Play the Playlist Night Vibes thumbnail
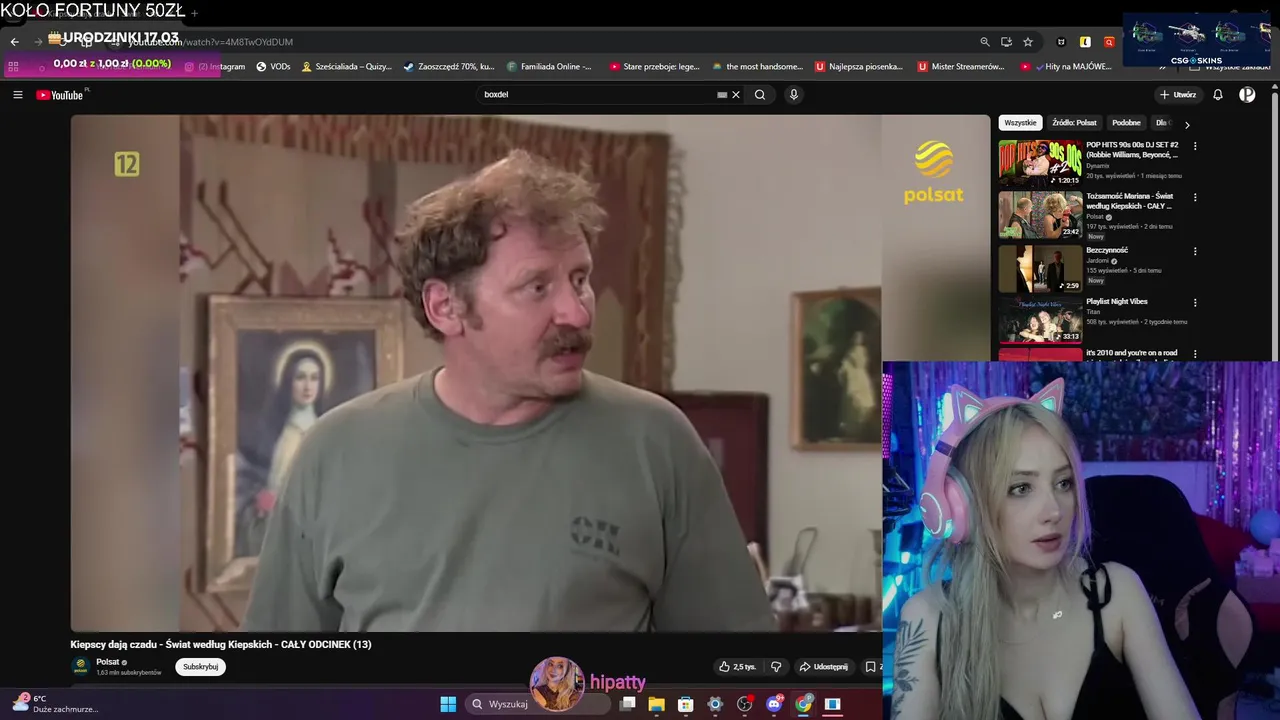The height and width of the screenshot is (720, 1280). pyautogui.click(x=1040, y=319)
